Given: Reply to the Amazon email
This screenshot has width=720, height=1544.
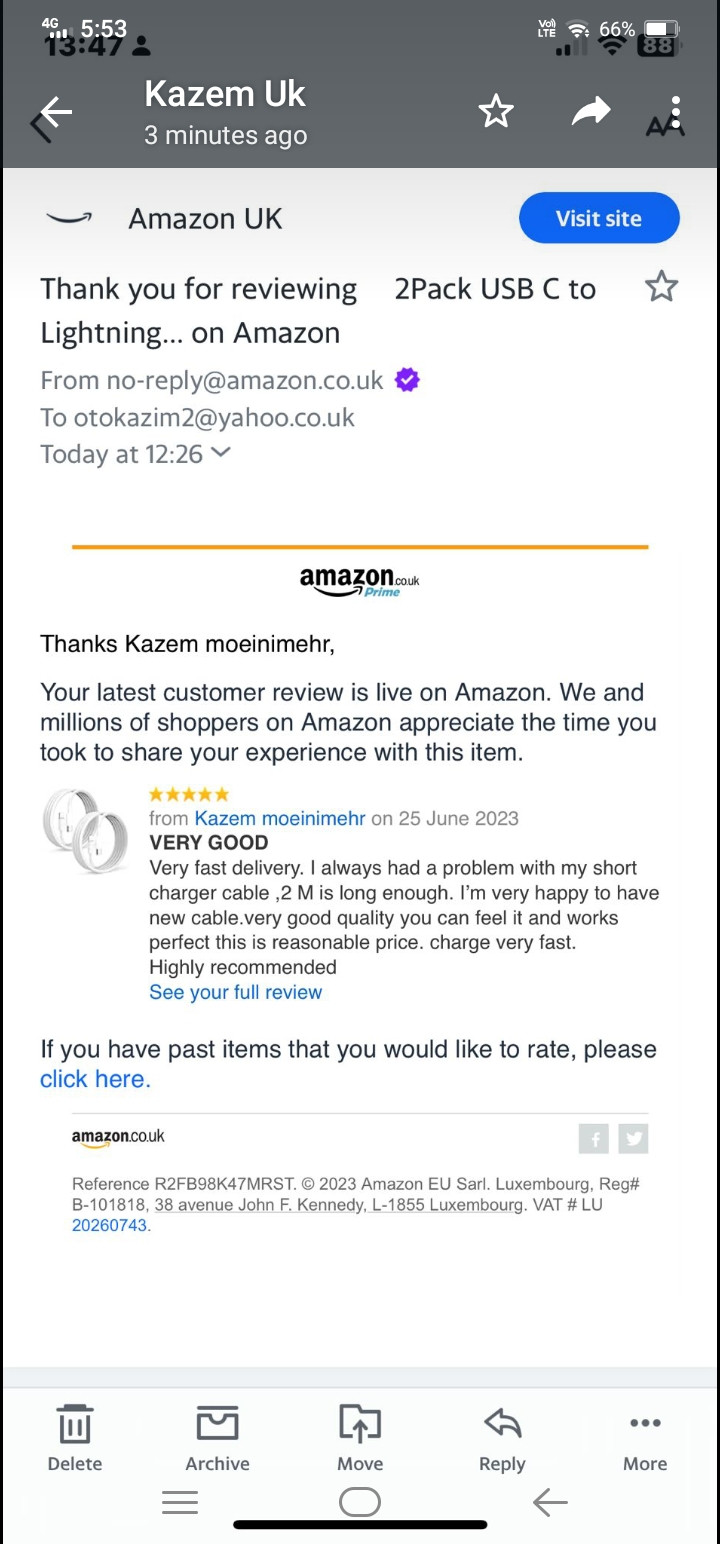Looking at the screenshot, I should [502, 1437].
